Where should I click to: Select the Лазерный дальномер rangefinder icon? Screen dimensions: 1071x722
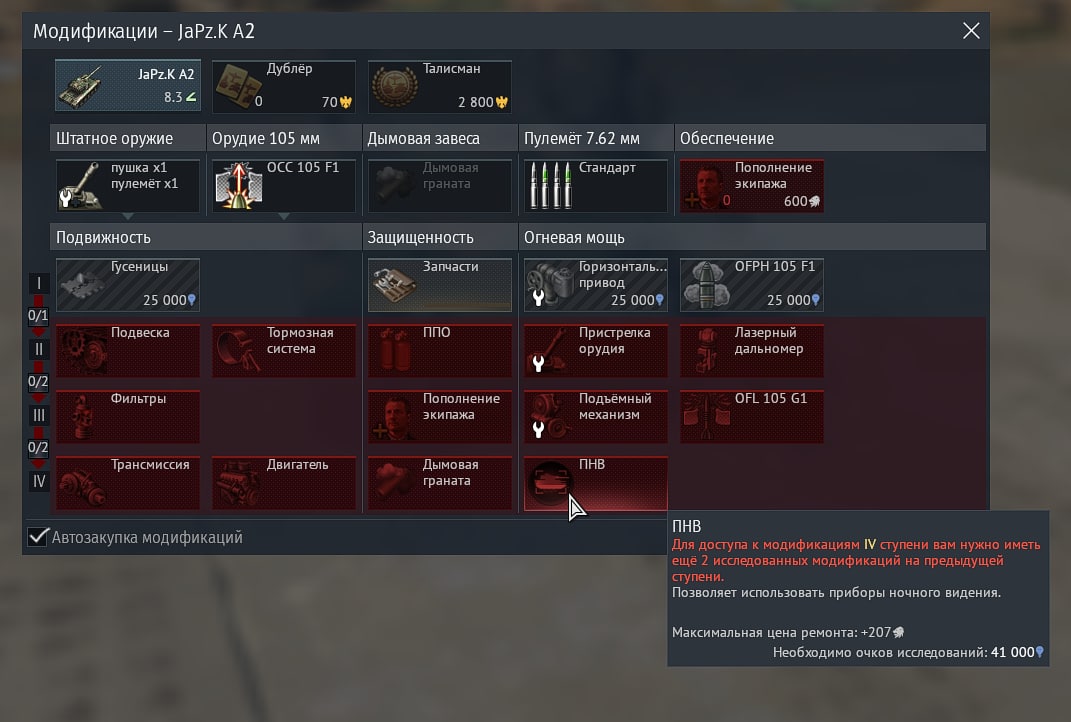[x=751, y=350]
